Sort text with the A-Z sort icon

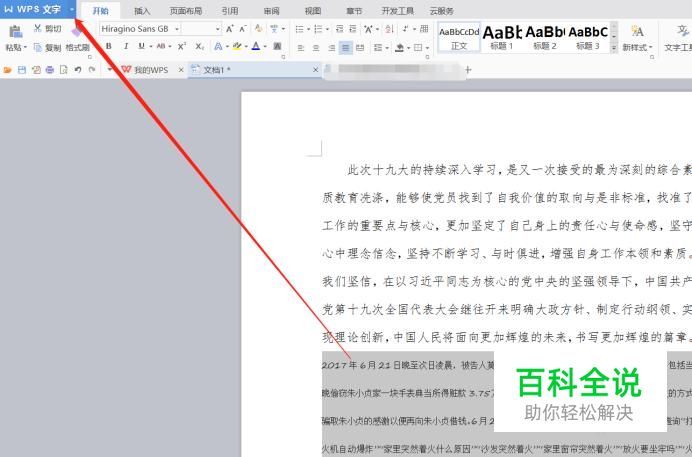(x=389, y=29)
